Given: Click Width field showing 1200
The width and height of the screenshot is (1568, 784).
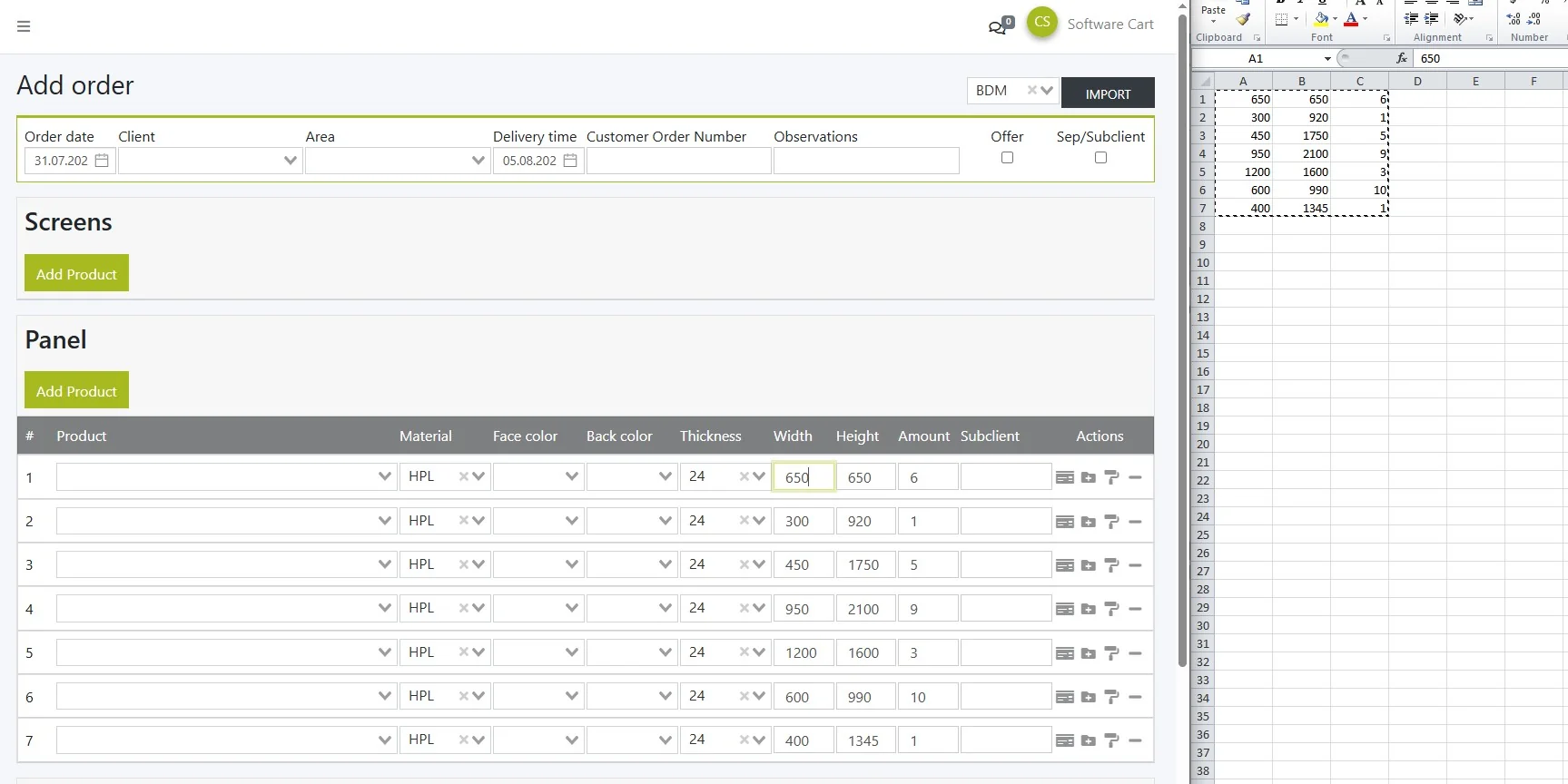Looking at the screenshot, I should [x=804, y=652].
